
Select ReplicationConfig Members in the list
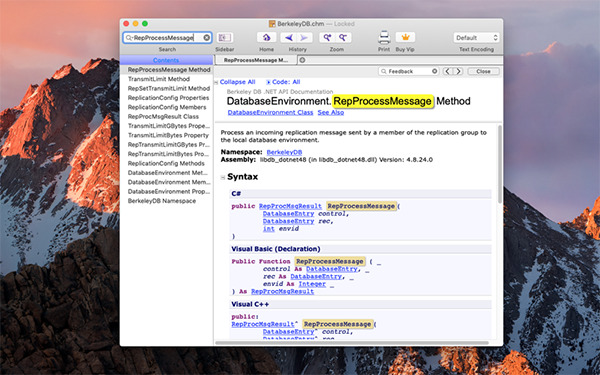(167, 107)
